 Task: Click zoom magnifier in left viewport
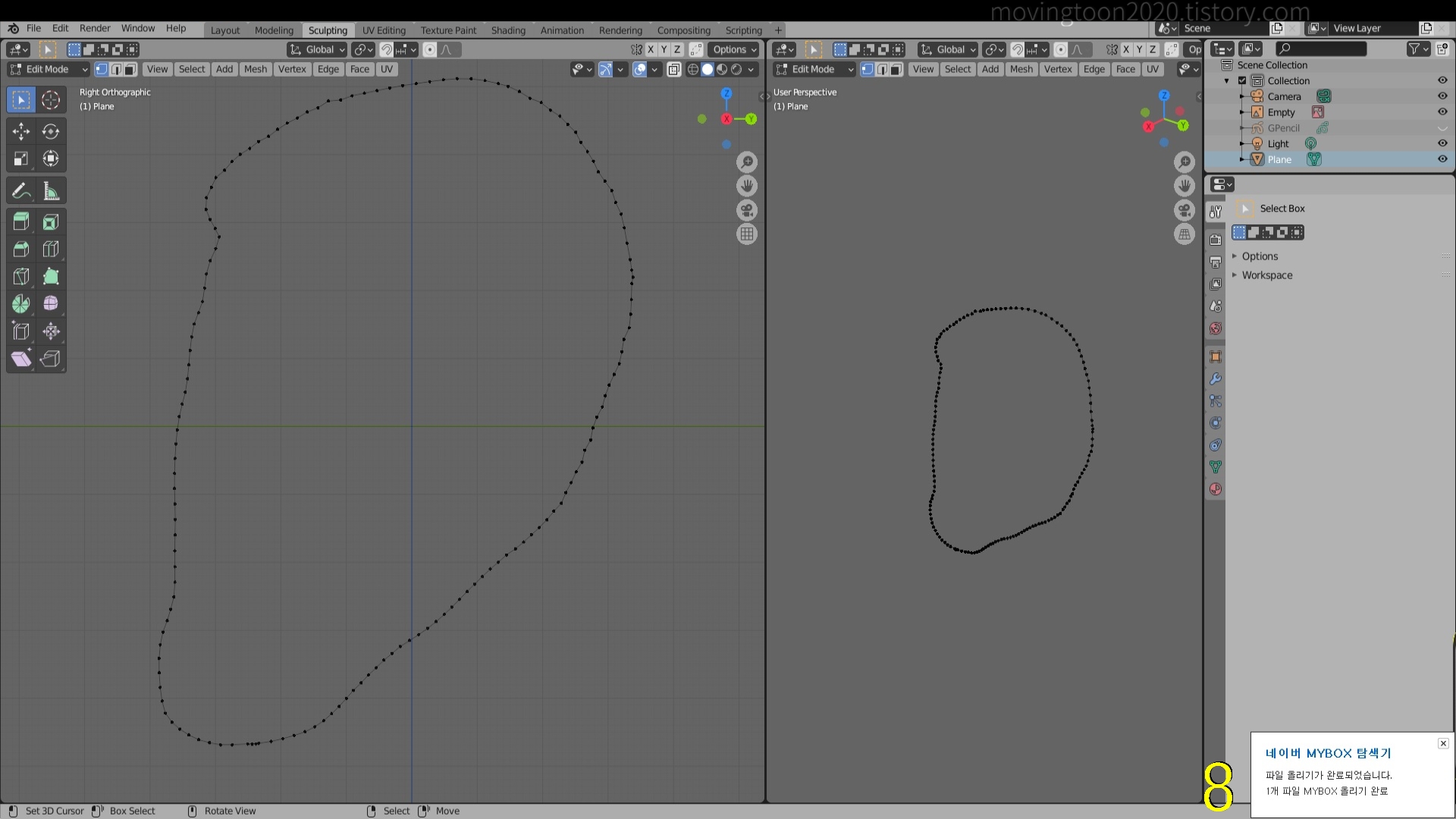pos(747,162)
